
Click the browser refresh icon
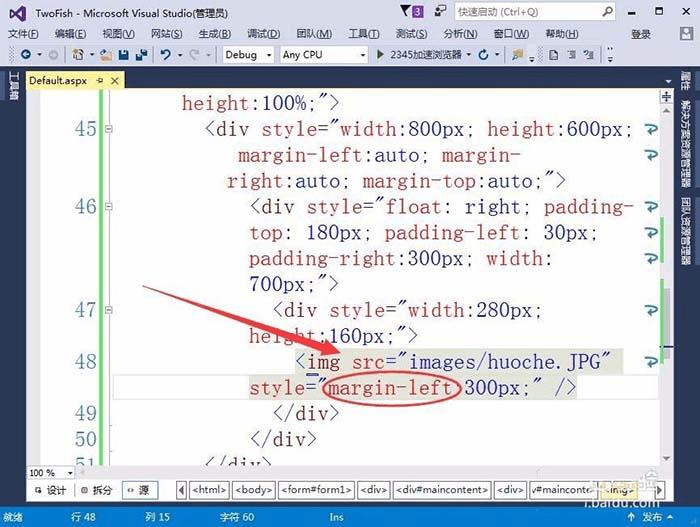pos(483,55)
